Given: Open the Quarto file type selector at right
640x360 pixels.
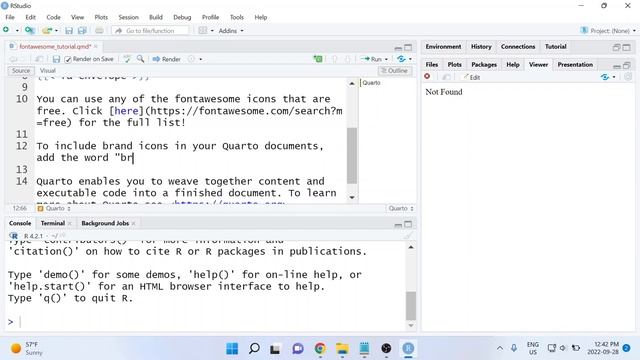Looking at the screenshot, I should (401, 208).
